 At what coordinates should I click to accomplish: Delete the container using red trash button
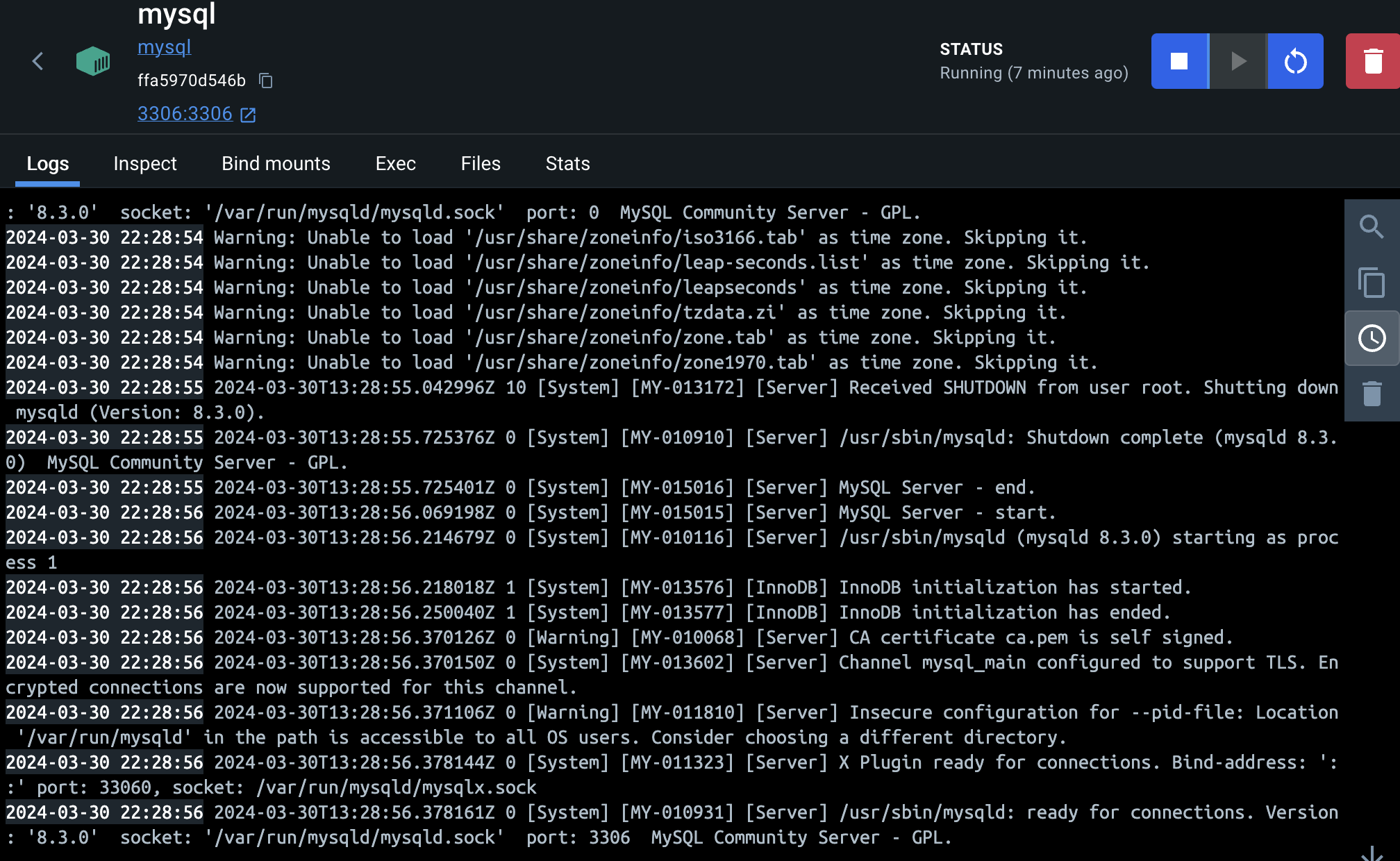1372,61
